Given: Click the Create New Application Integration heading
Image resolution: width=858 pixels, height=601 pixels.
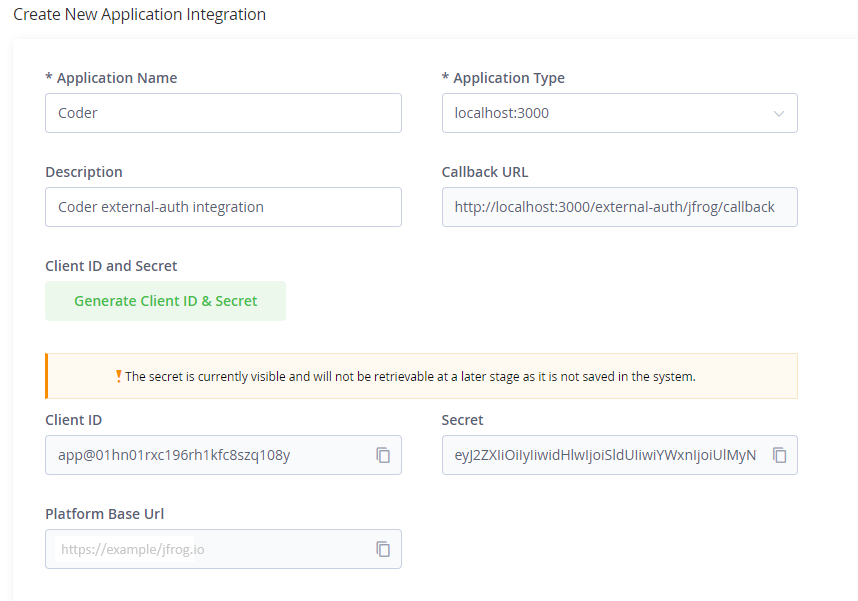Looking at the screenshot, I should [x=140, y=14].
